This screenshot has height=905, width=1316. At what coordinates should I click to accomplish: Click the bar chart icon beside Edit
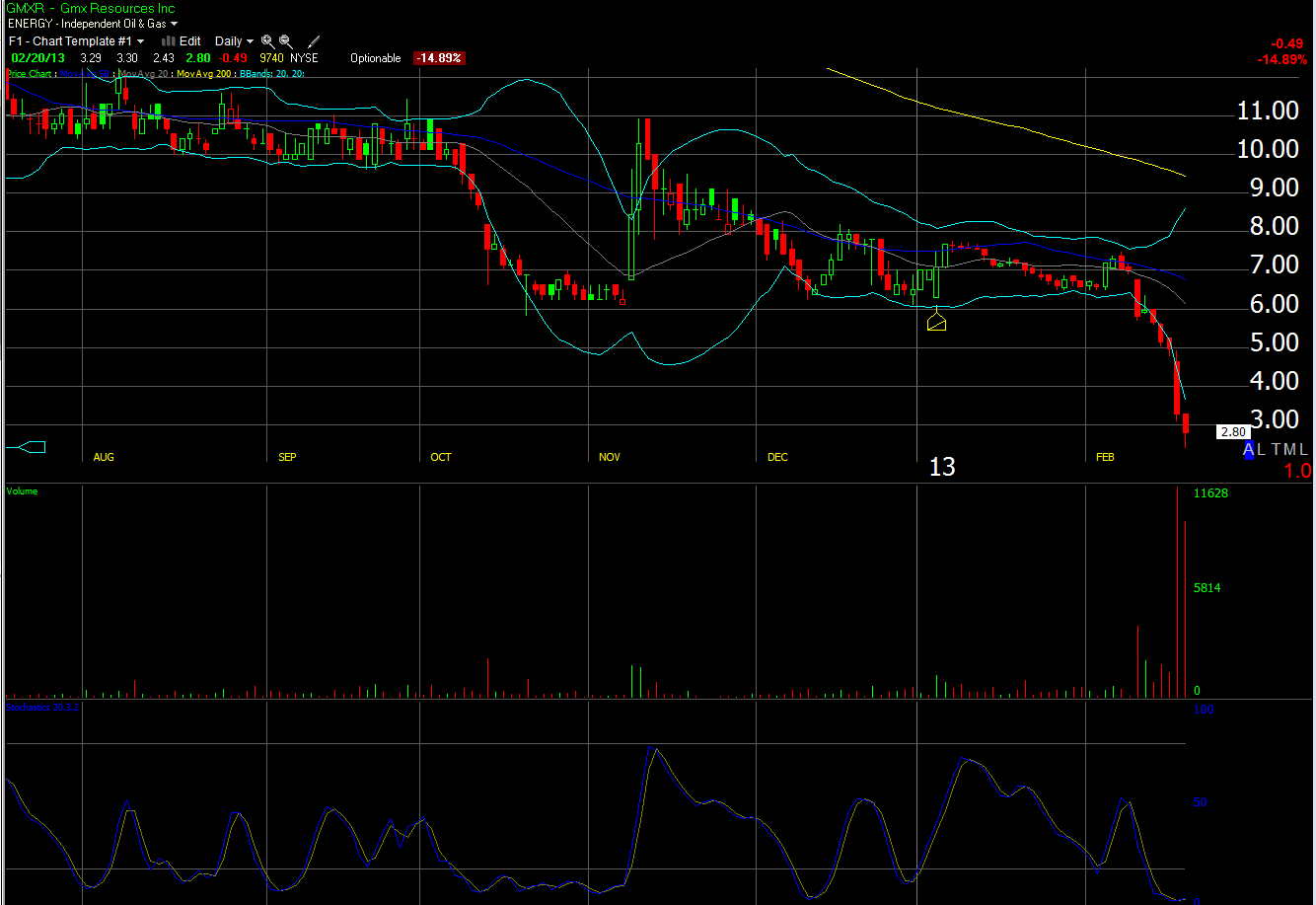168,41
